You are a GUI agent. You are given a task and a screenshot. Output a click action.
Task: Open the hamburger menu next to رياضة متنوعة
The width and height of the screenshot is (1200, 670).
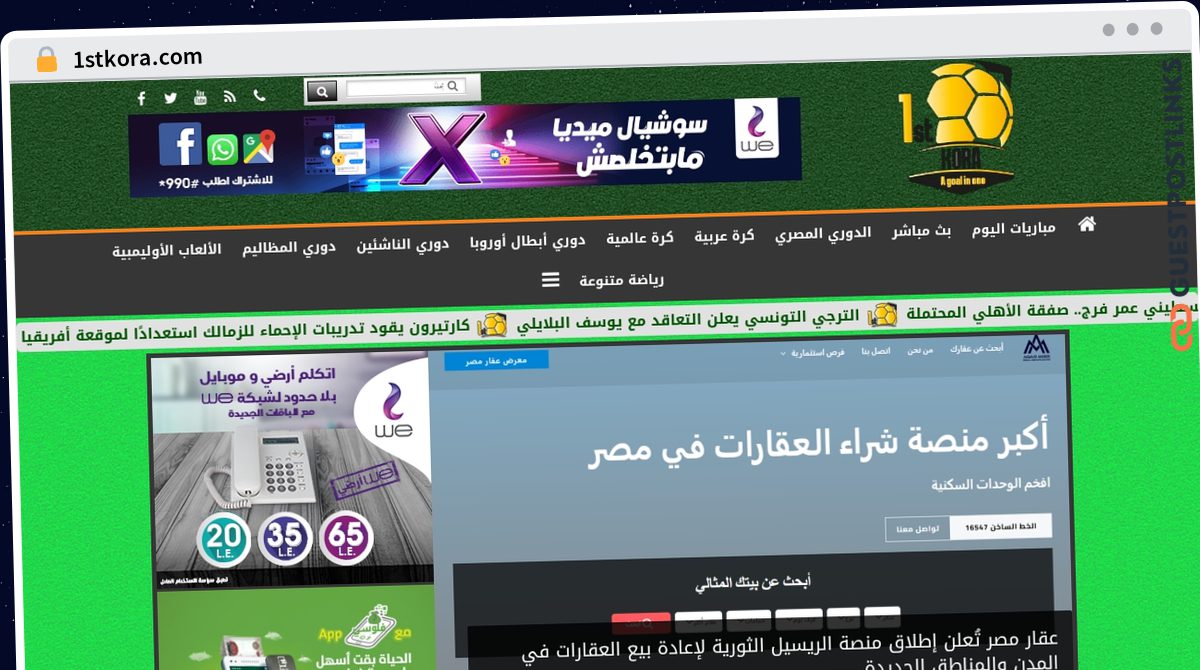(x=551, y=279)
